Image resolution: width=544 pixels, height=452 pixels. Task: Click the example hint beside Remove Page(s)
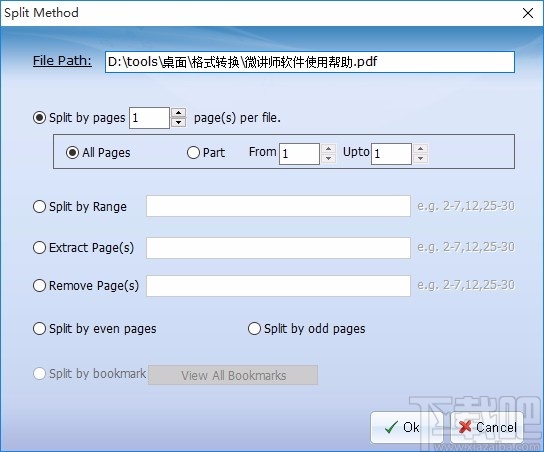click(466, 285)
